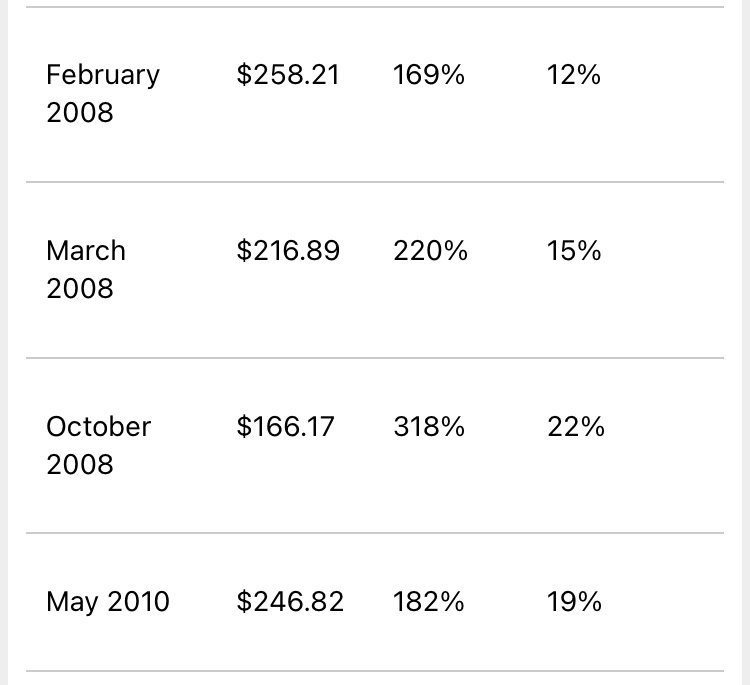Click the year 2008 under February
750x685 pixels.
point(80,113)
